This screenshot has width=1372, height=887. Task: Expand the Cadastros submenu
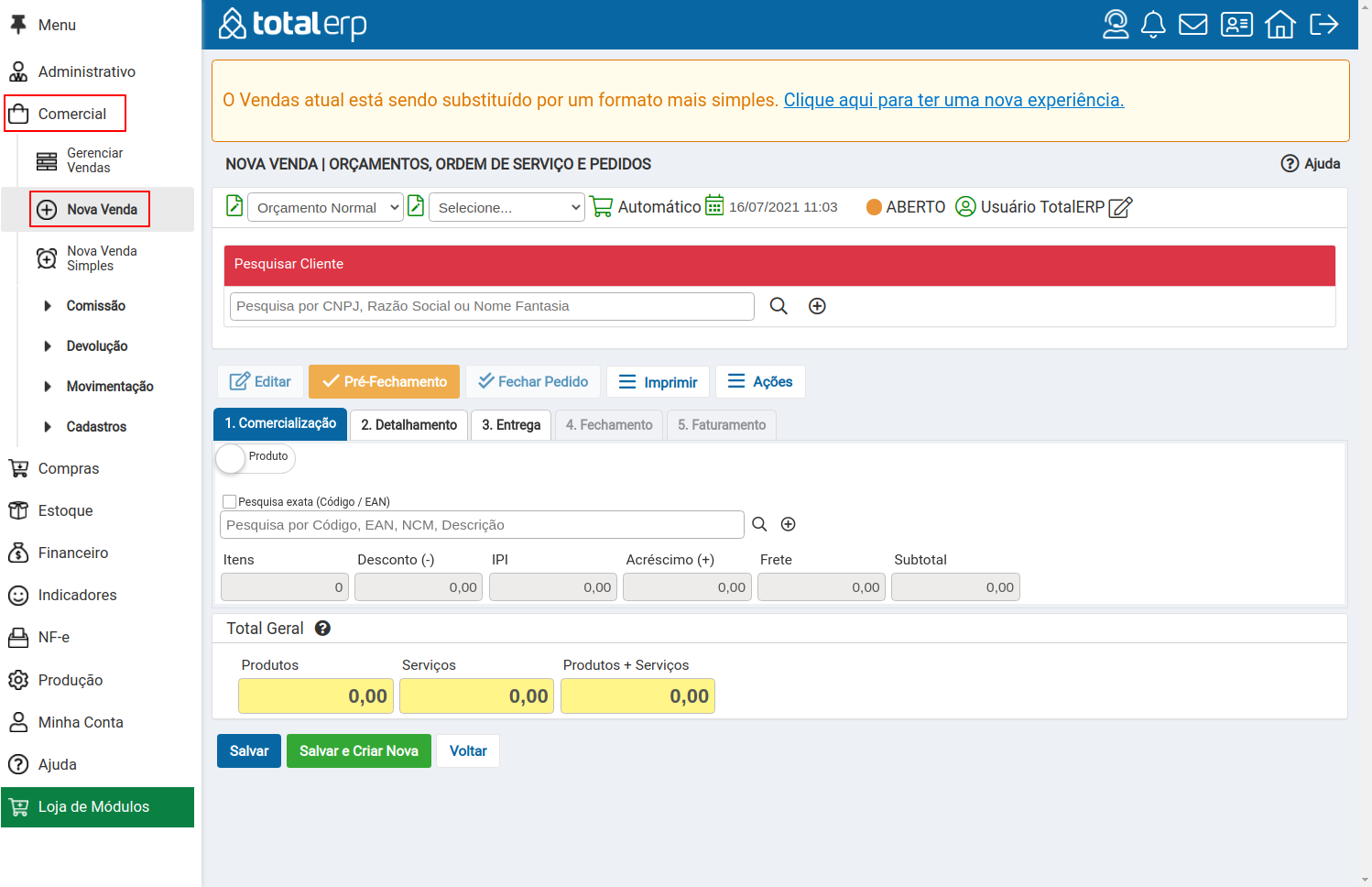96,426
